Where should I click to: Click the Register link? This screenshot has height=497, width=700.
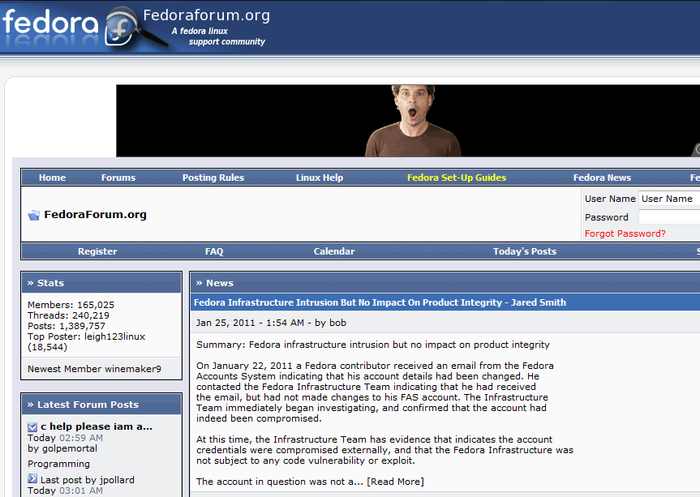(x=97, y=251)
